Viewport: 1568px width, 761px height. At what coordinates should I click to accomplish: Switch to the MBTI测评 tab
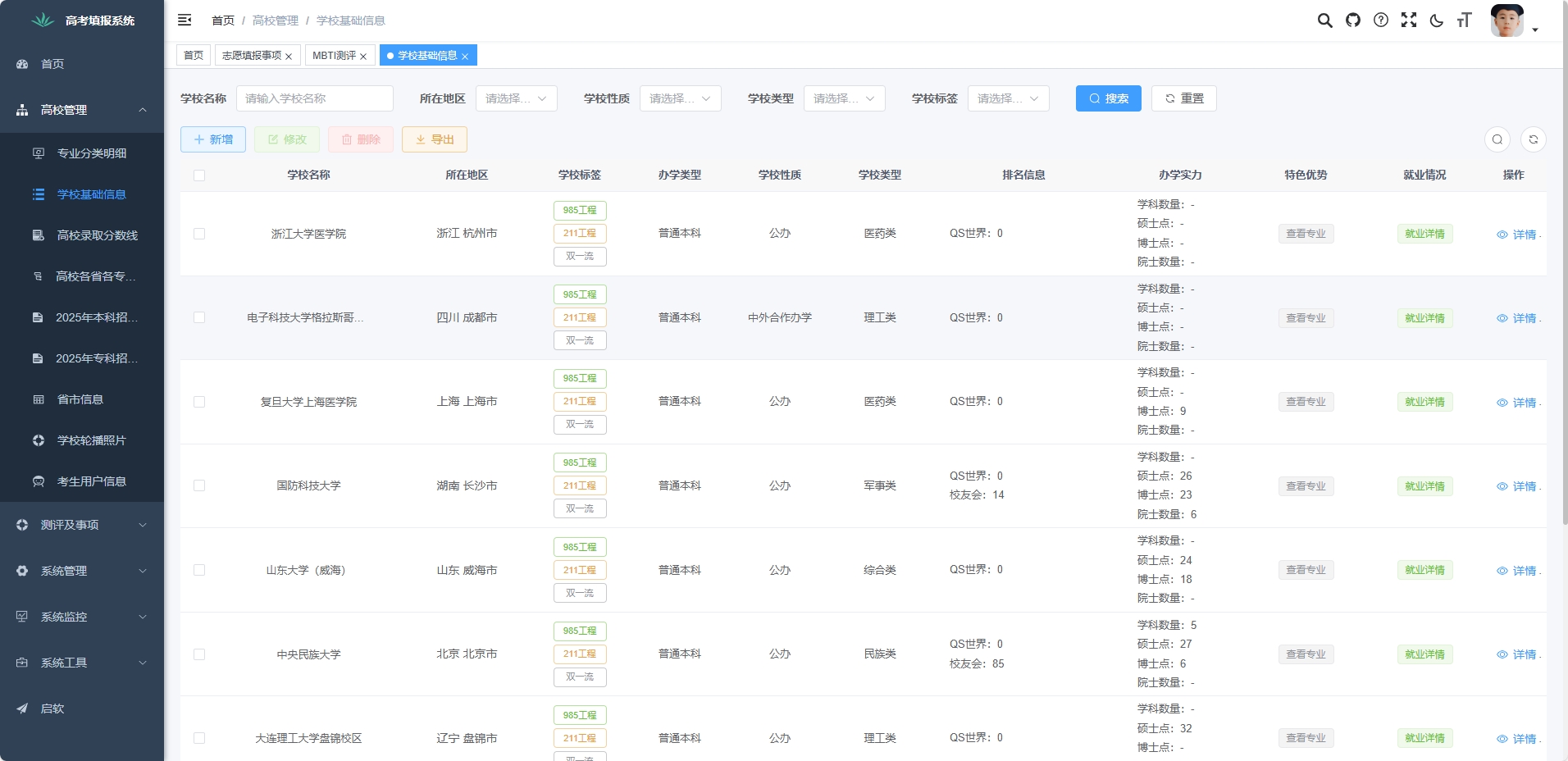click(336, 55)
